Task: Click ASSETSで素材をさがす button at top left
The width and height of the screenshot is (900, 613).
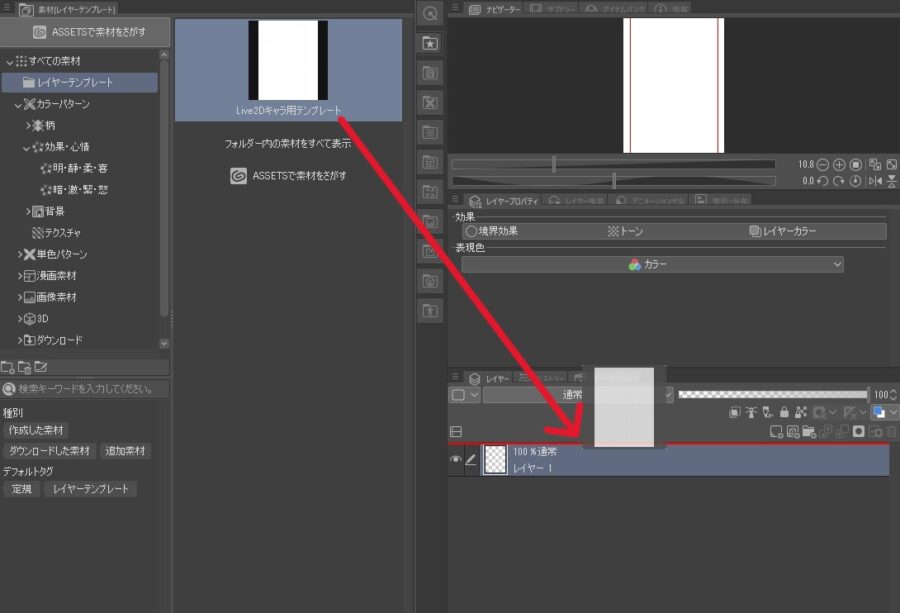Action: 85,32
